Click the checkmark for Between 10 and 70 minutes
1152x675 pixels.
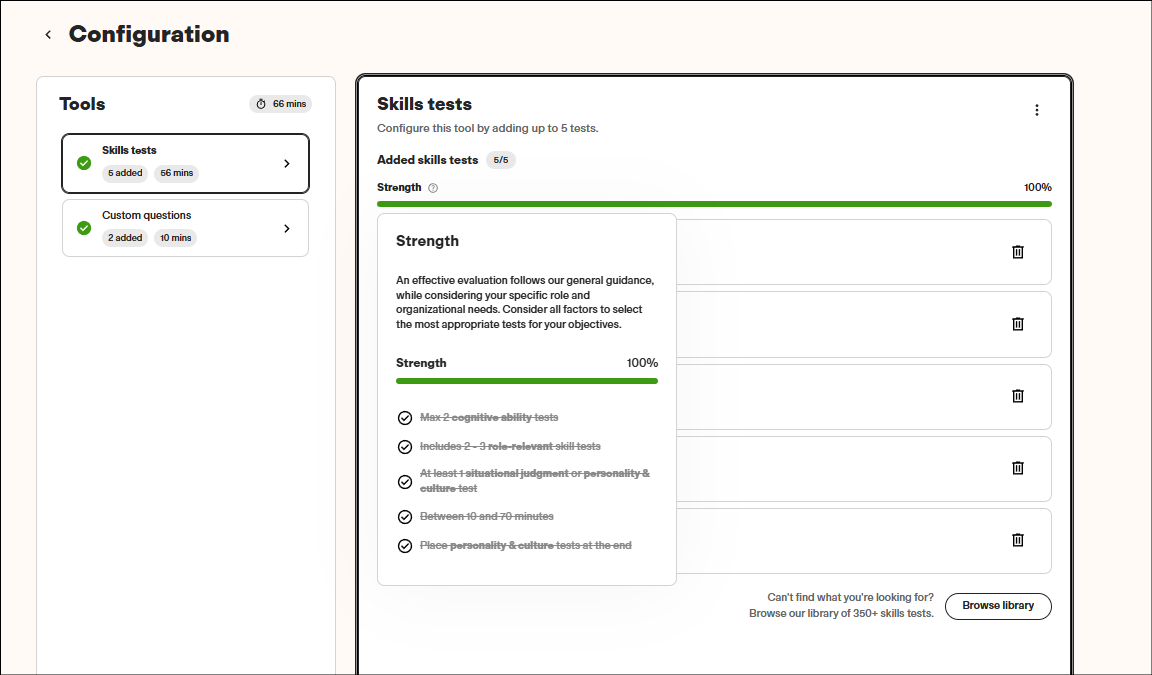coord(405,517)
